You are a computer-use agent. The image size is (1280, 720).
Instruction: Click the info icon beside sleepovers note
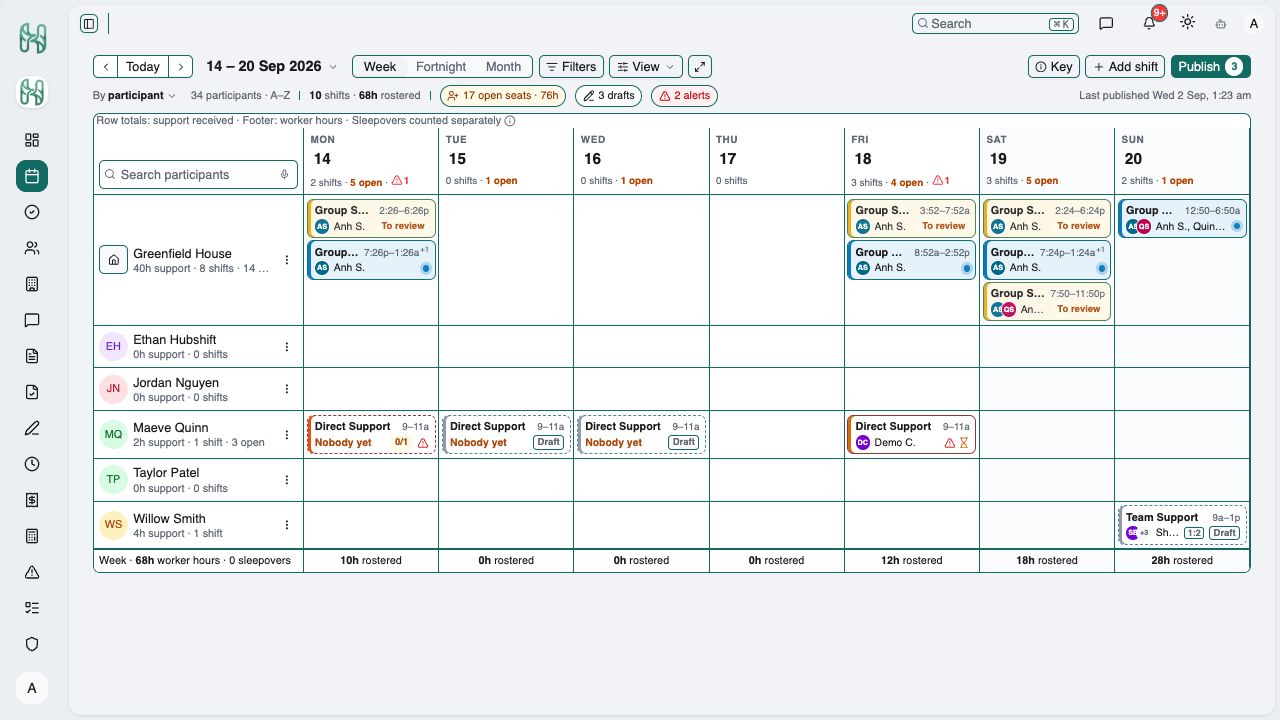coord(510,121)
